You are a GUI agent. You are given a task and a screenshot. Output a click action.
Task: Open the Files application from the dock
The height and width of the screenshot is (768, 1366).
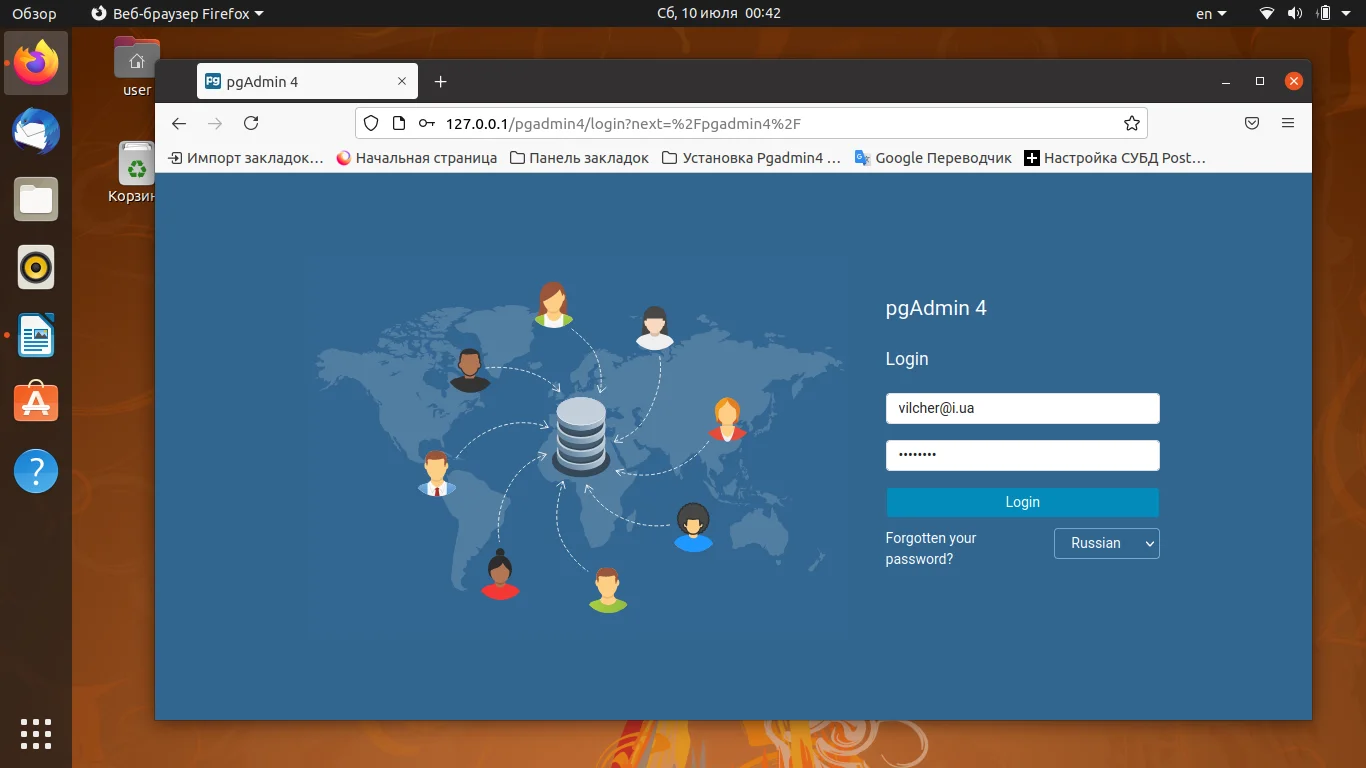coord(36,199)
